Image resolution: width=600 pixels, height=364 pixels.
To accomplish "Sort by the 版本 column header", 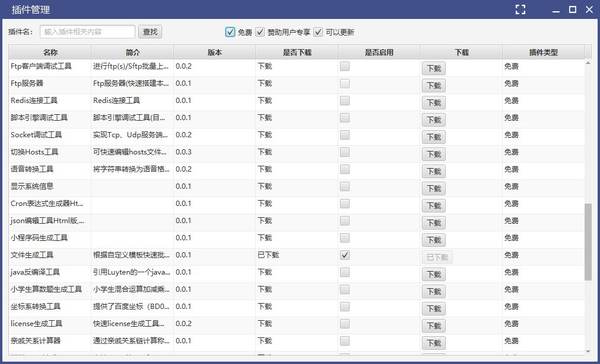I will (x=215, y=52).
